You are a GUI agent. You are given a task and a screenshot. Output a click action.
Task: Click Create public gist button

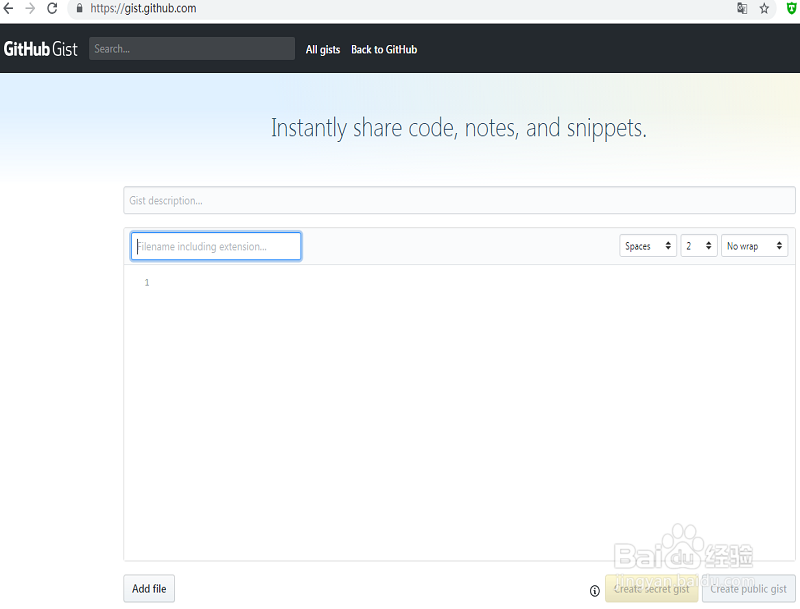click(x=748, y=589)
